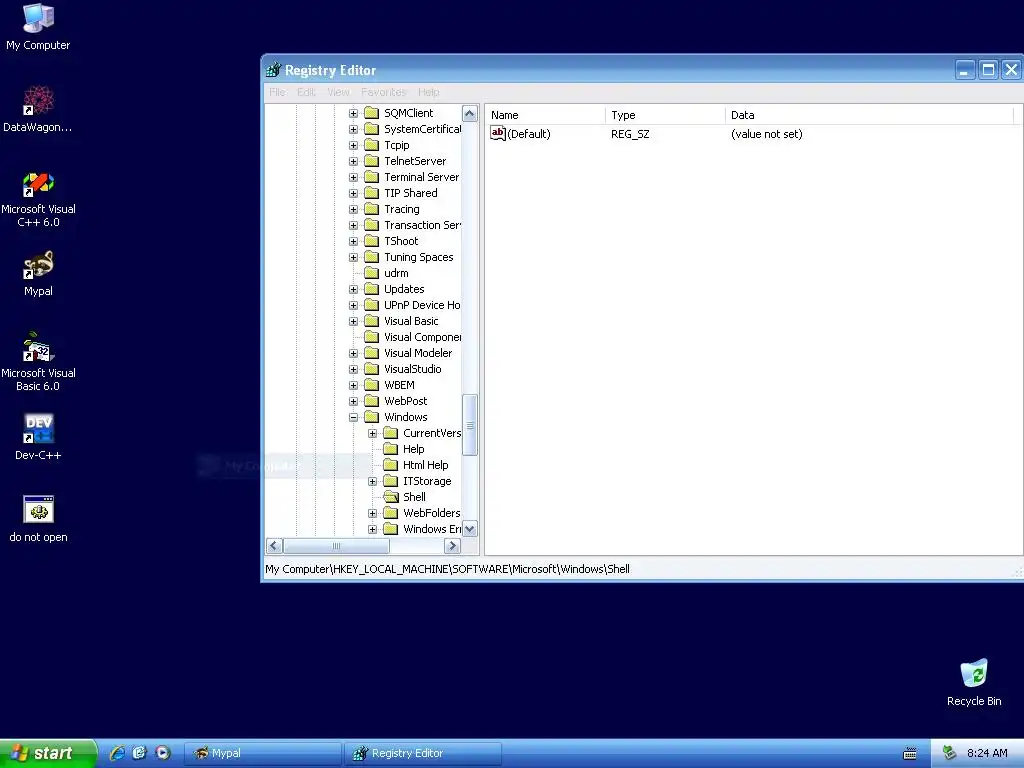The image size is (1024, 768).
Task: Click the system tray network icon
Action: click(x=949, y=753)
